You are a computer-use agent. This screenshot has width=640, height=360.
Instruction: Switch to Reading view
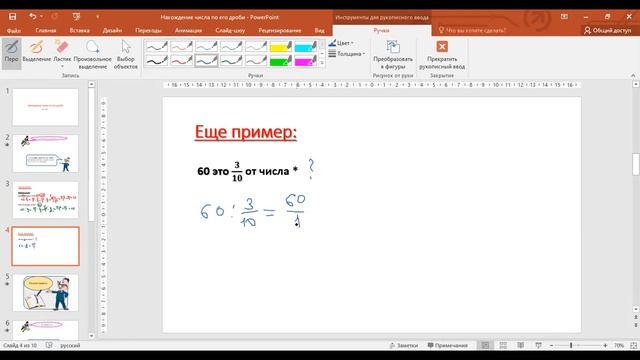coord(520,345)
